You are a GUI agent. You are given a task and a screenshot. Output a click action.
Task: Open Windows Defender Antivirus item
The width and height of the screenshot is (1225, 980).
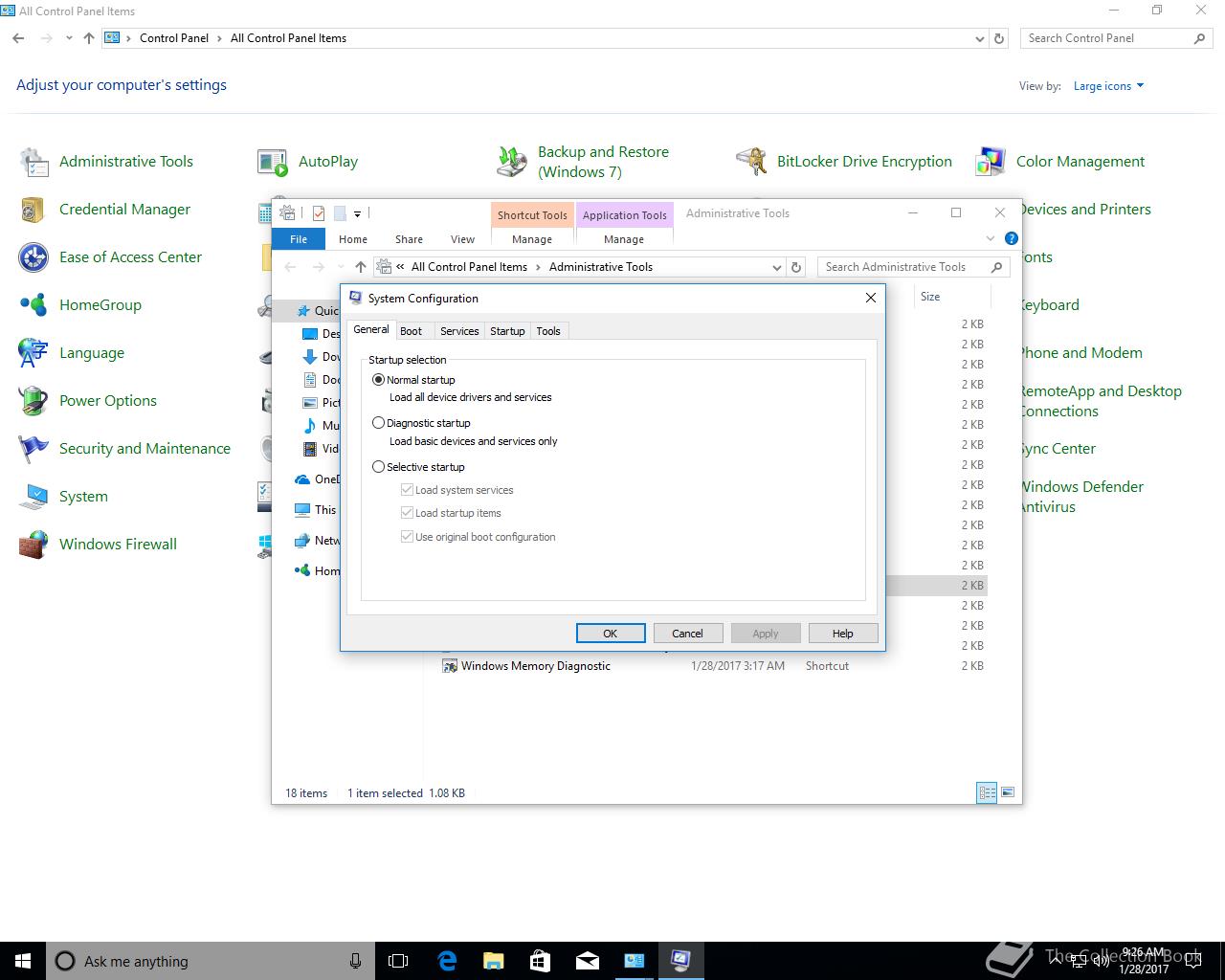[1081, 497]
